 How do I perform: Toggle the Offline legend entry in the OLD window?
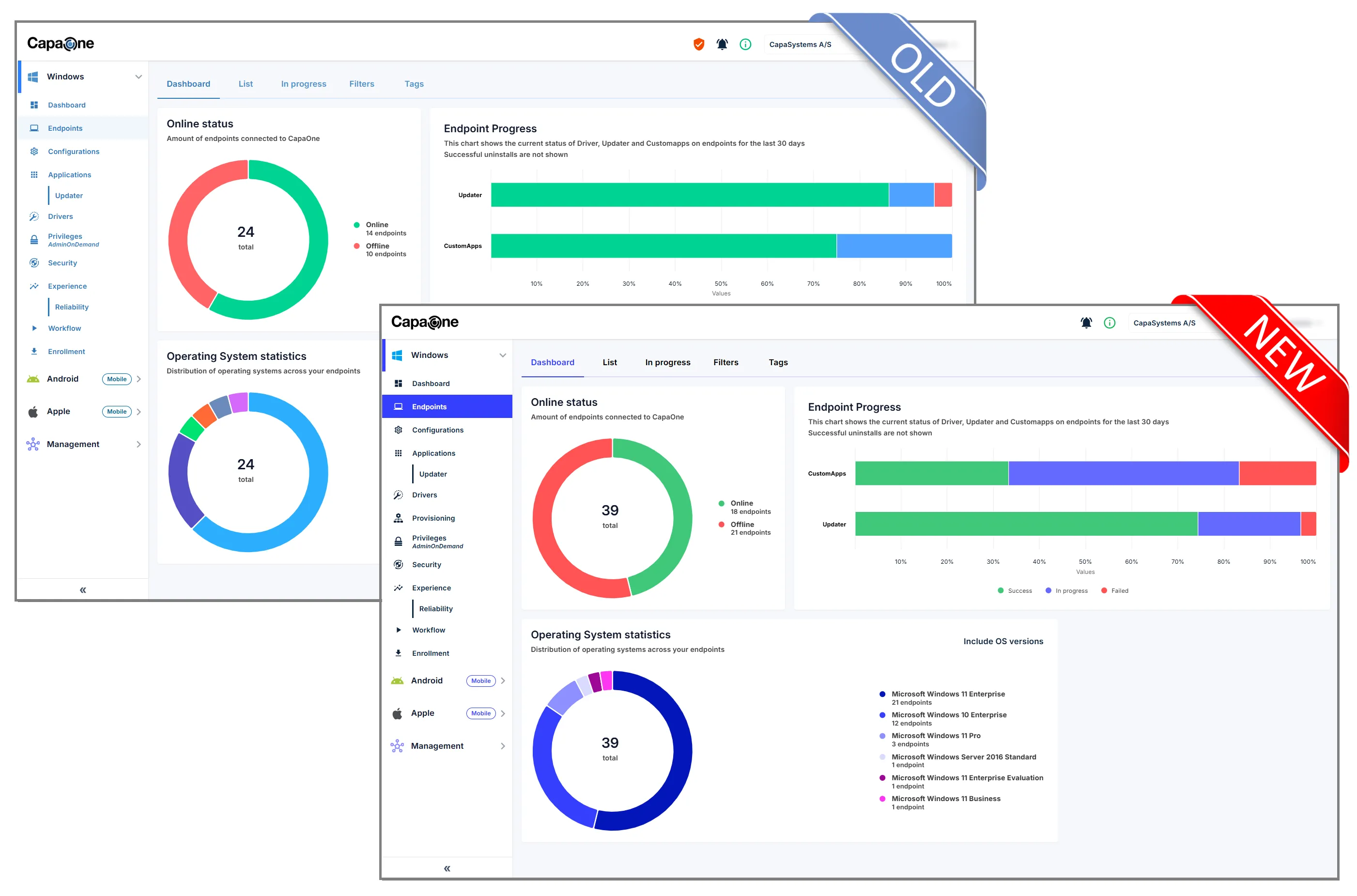point(380,250)
